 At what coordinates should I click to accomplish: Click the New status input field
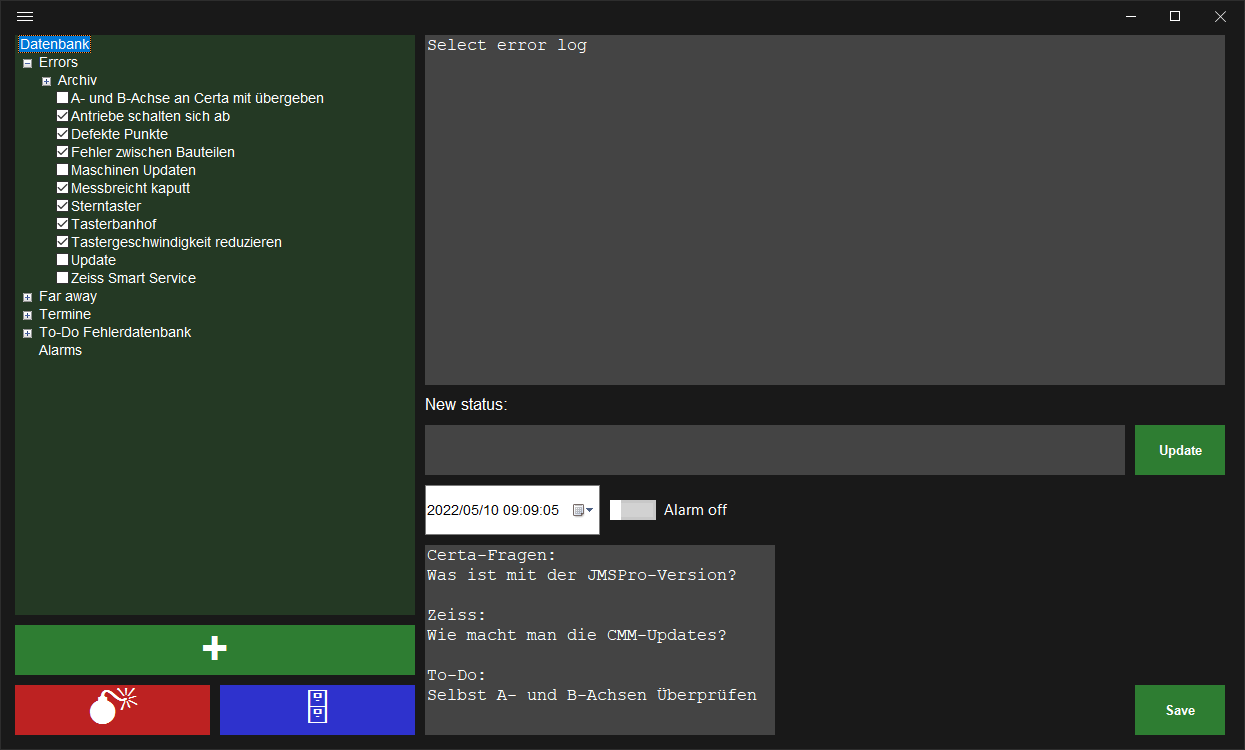(x=774, y=450)
